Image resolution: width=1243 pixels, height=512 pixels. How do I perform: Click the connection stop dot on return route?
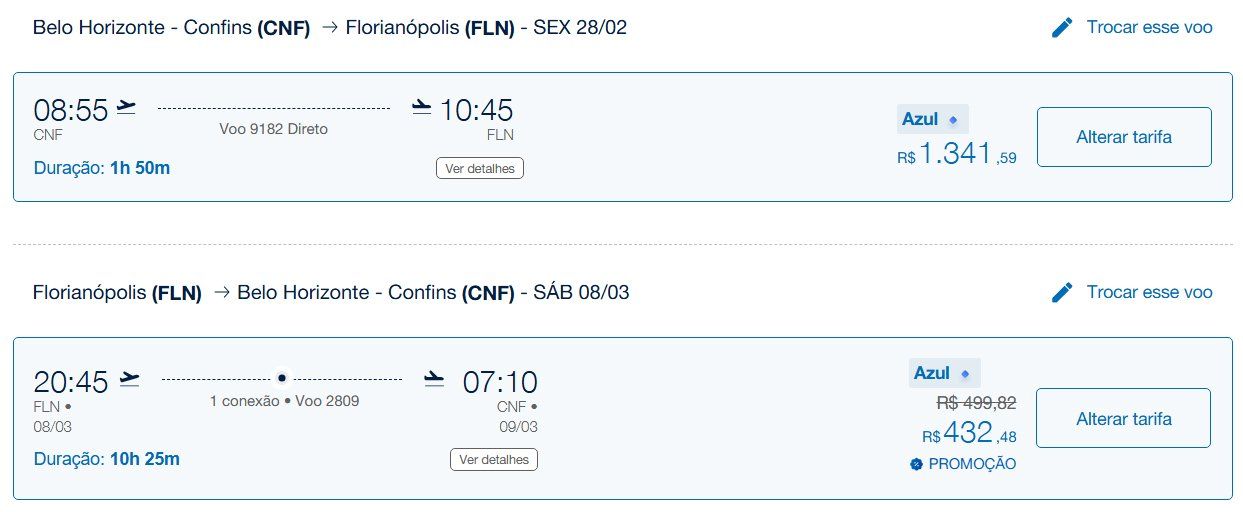[x=282, y=378]
